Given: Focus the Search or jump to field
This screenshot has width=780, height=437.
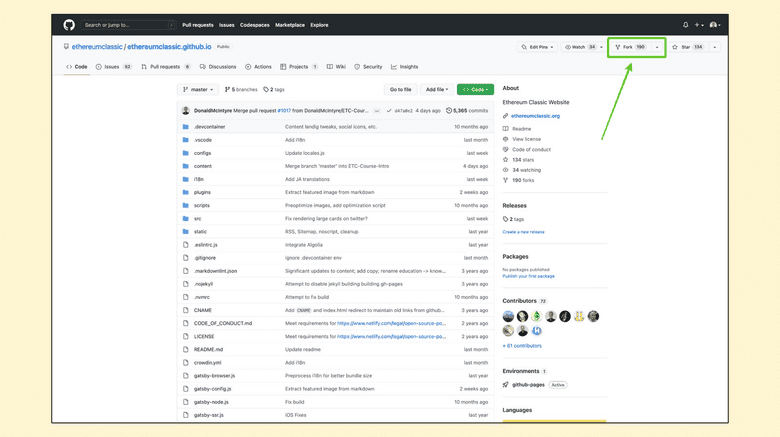Looking at the screenshot, I should [127, 25].
